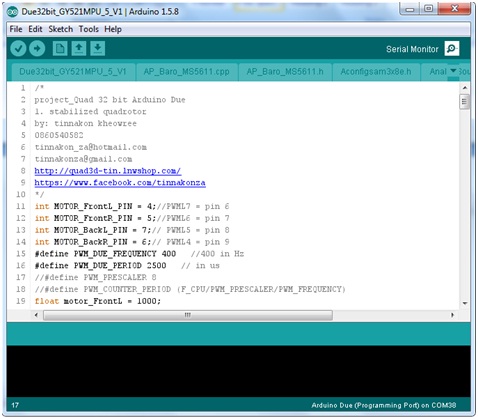Save sketch with the down-arrow icon
This screenshot has width=478, height=420.
(x=97, y=49)
